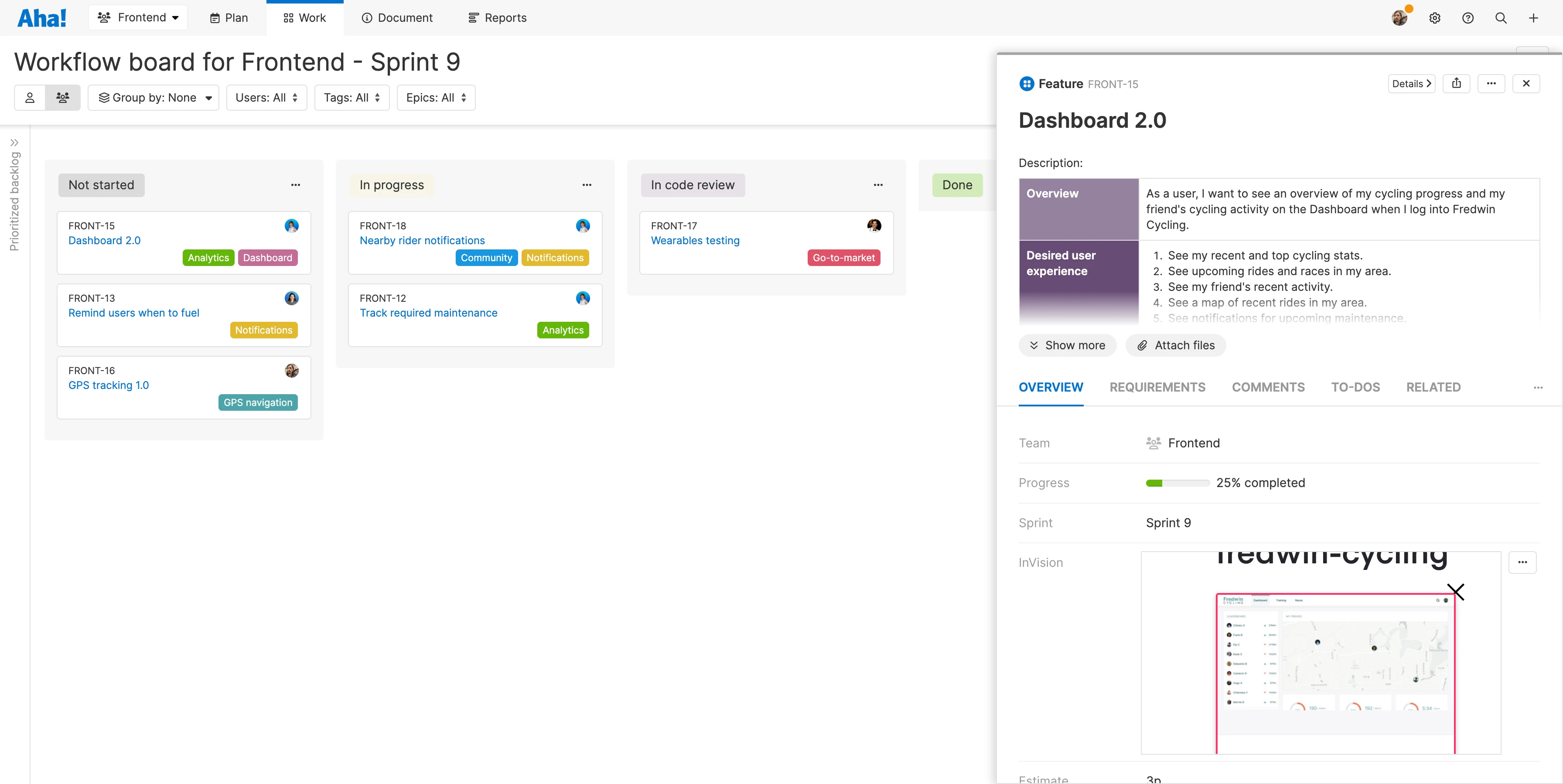Screen dimensions: 1563x784
Task: Open the global search icon
Action: tap(1501, 17)
